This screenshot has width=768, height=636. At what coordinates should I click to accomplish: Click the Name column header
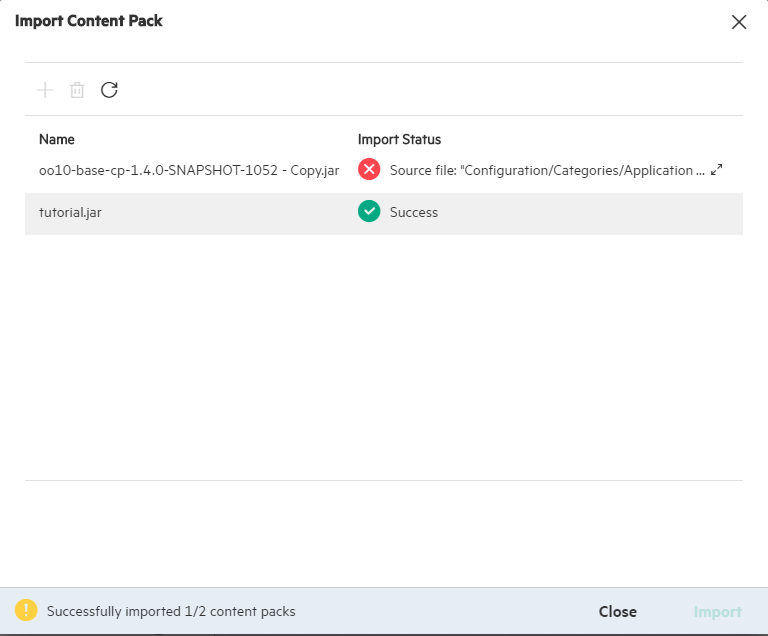(x=57, y=140)
